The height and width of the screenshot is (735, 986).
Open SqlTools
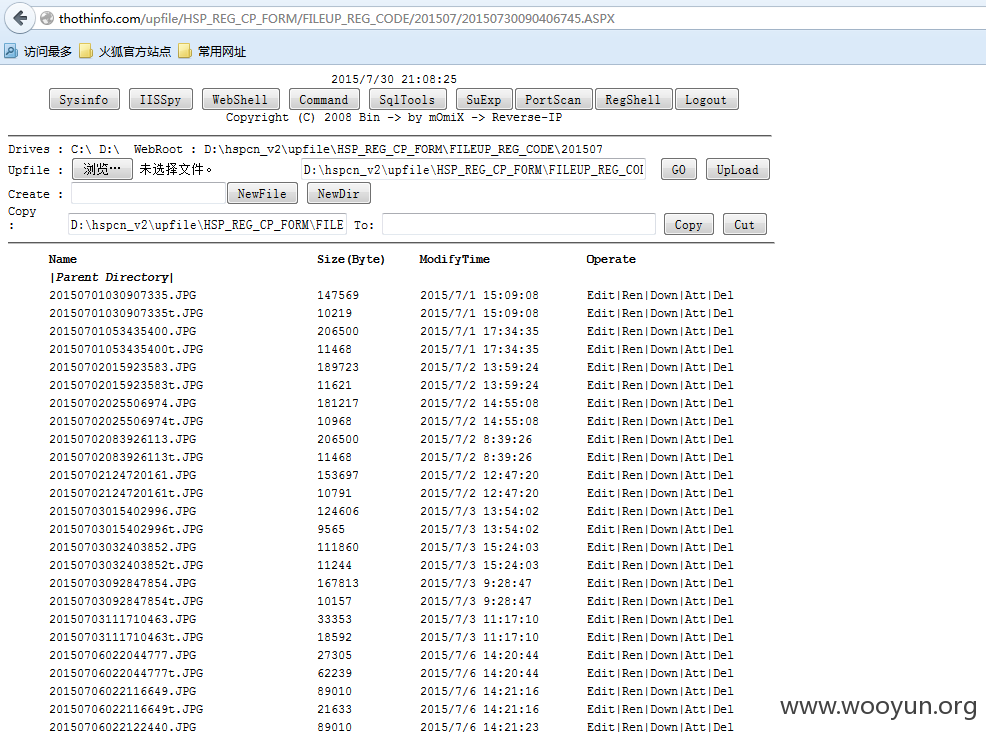(407, 99)
